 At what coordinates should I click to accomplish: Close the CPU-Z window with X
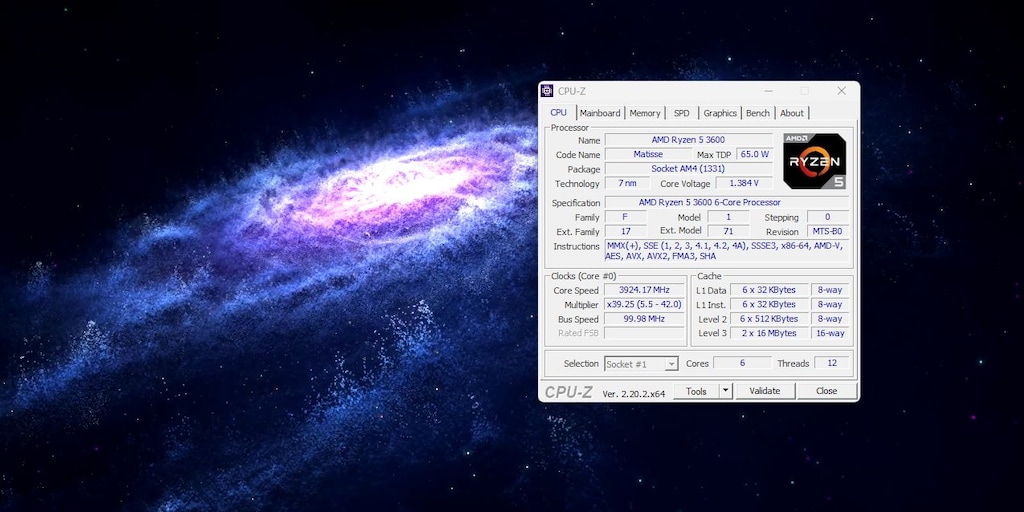(841, 91)
